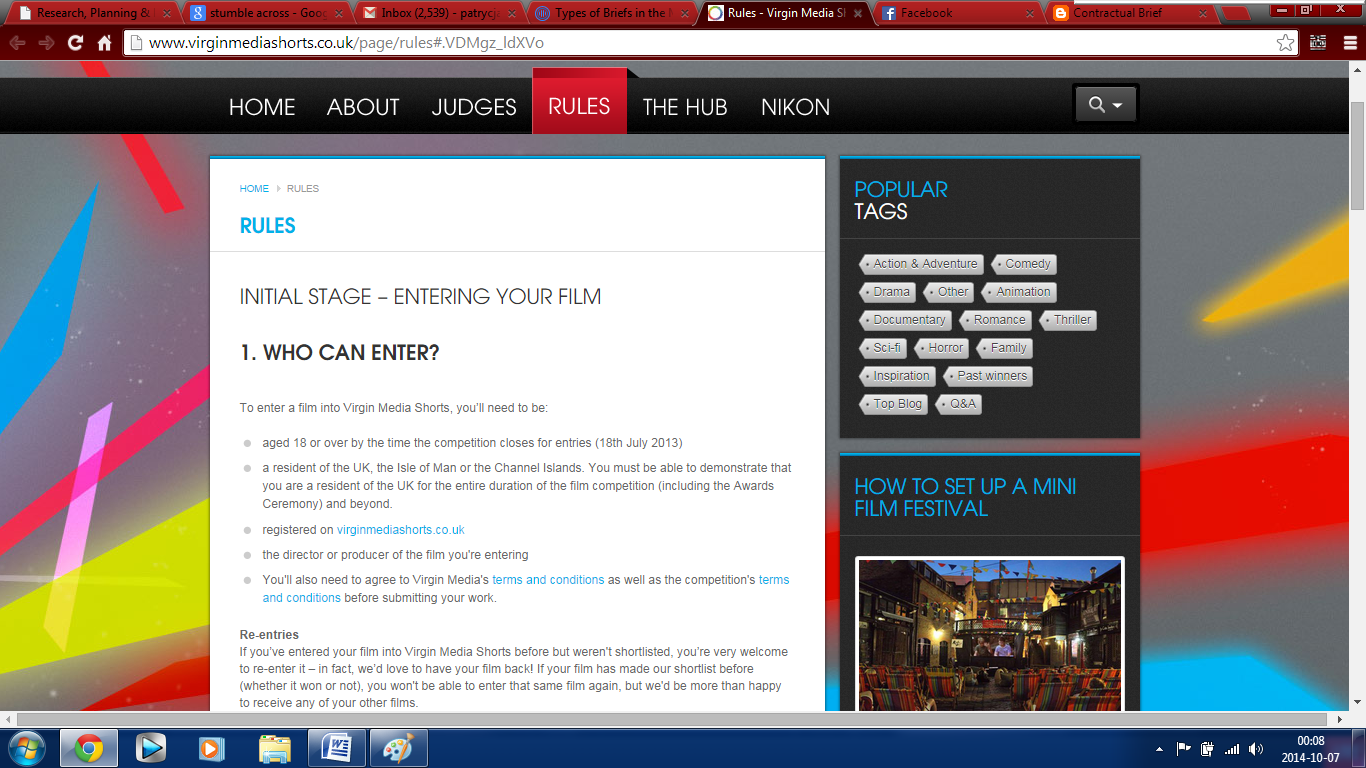Select the Drama tag
Viewport: 1366px width, 768px height.
coord(888,292)
